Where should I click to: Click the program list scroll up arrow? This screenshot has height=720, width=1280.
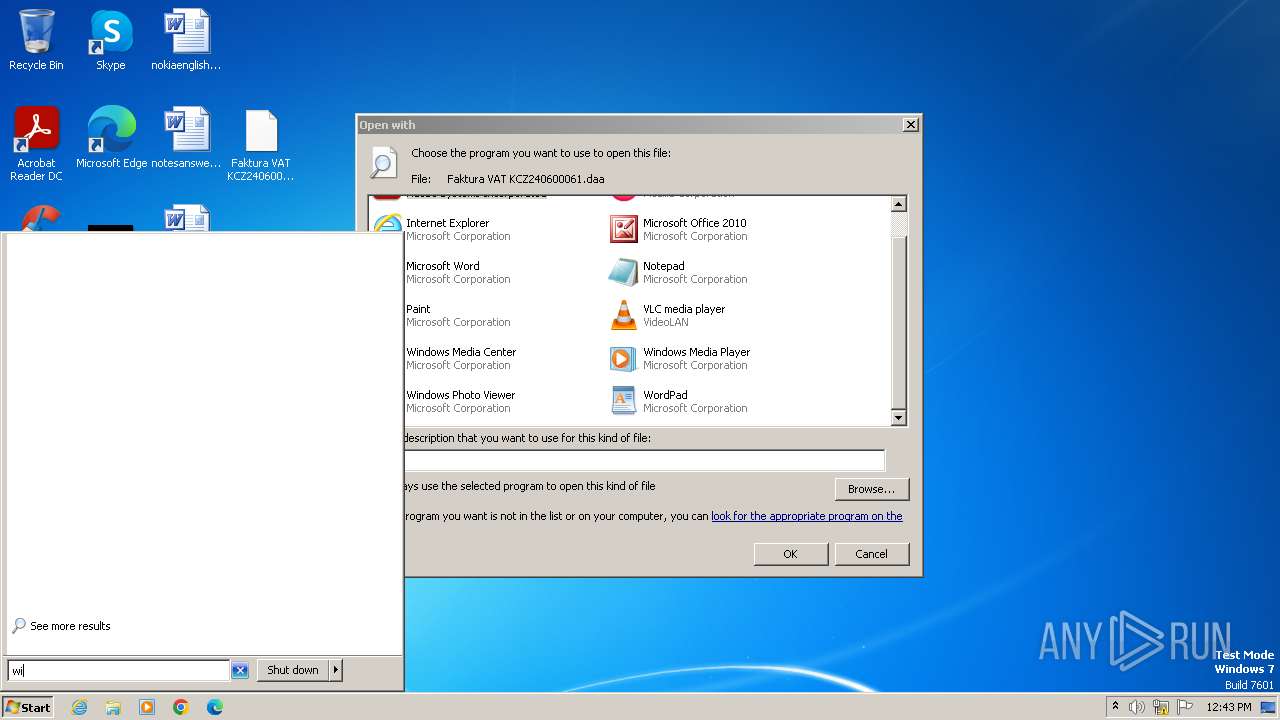click(x=898, y=204)
